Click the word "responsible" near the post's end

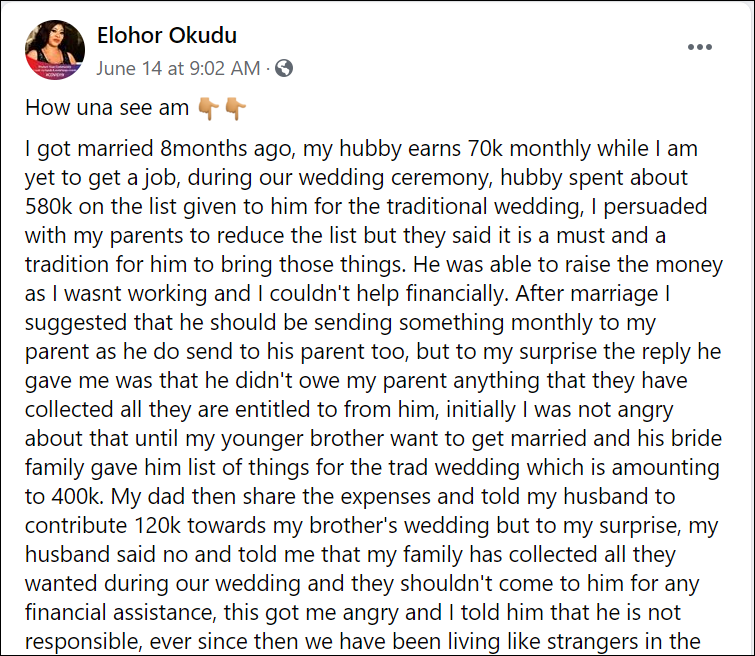(x=83, y=642)
